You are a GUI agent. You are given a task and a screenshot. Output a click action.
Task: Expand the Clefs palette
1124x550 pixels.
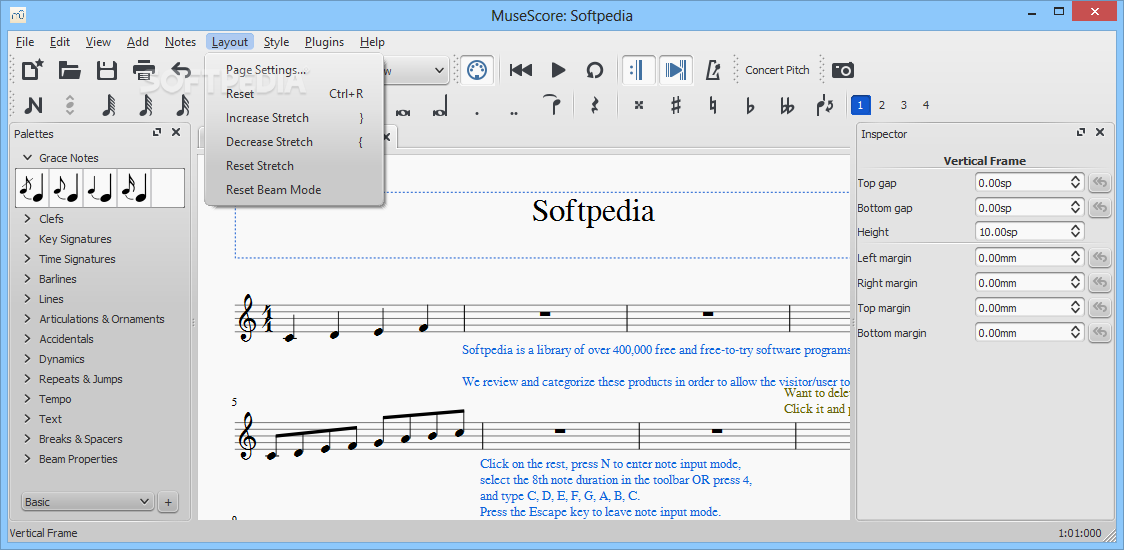point(28,219)
